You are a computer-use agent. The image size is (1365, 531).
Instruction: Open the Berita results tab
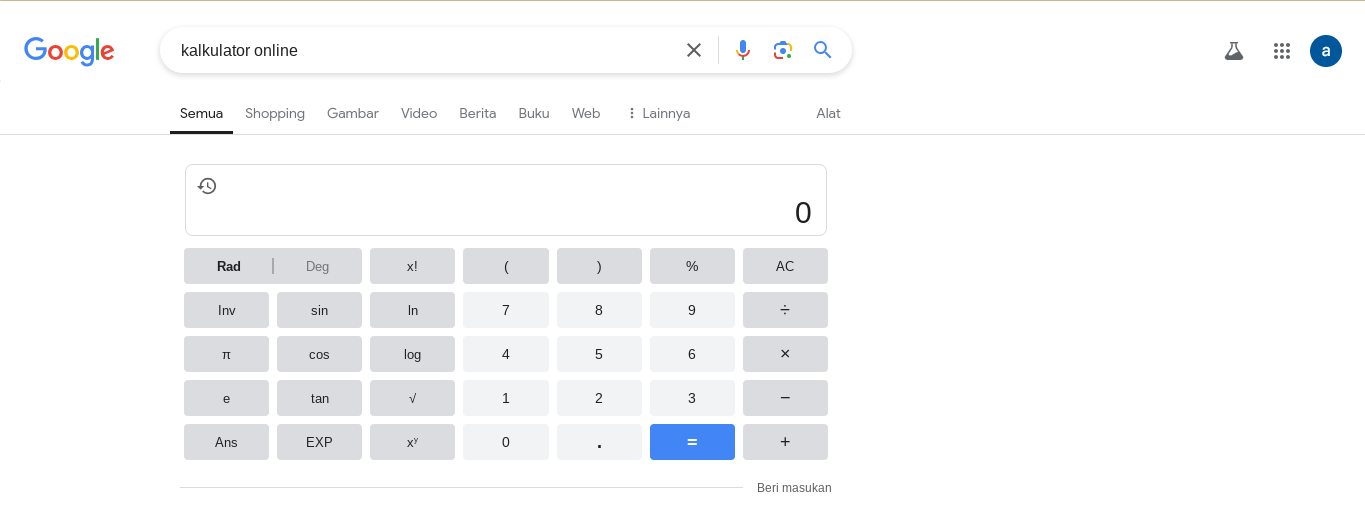(478, 114)
